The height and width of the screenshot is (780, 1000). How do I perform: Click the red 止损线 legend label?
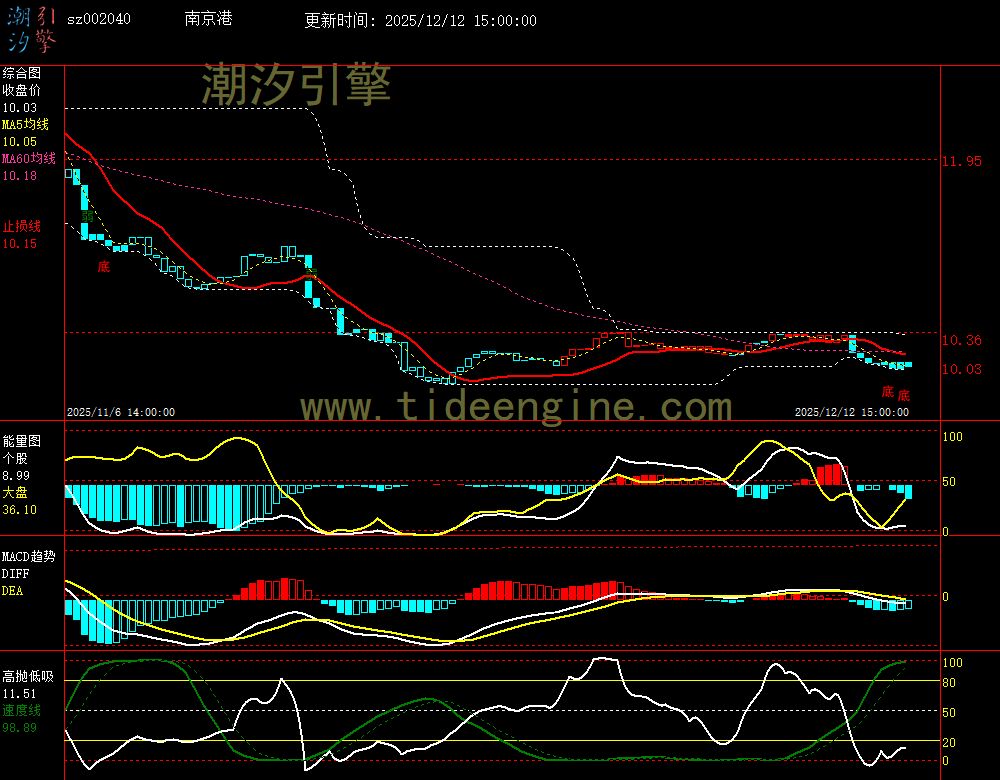point(21,226)
